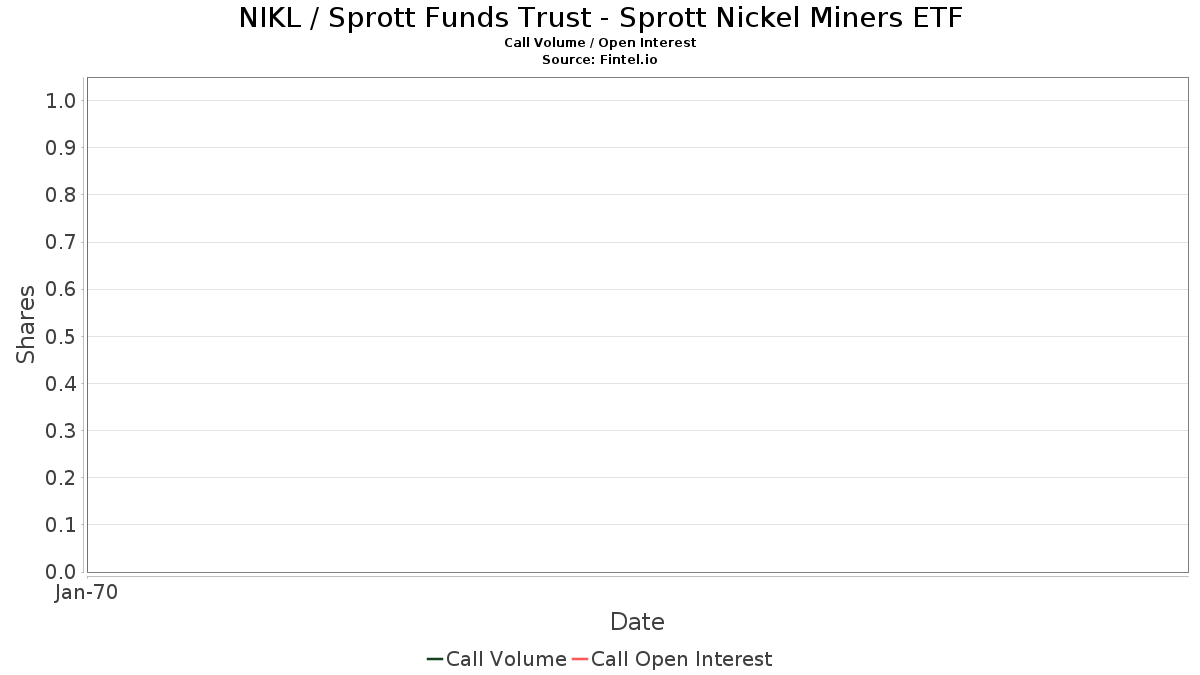This screenshot has width=1200, height=675.
Task: Click the Shares y-axis title
Action: pyautogui.click(x=26, y=324)
